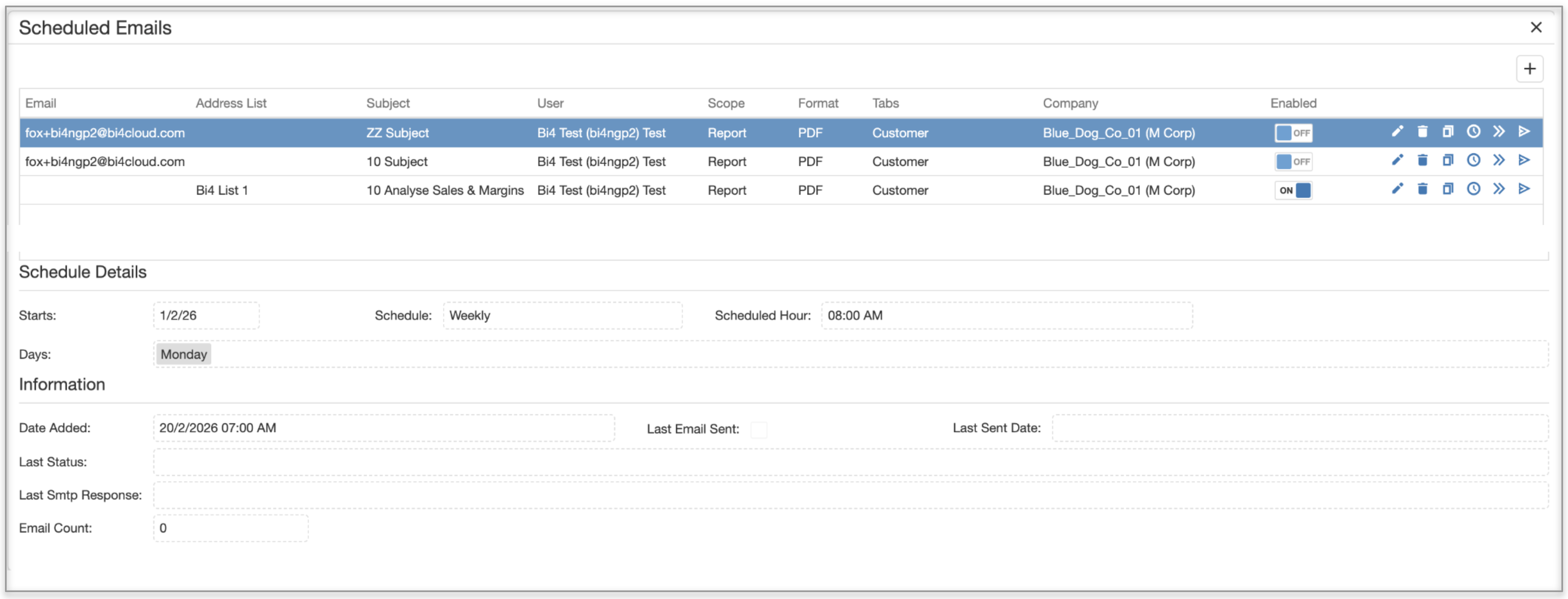Check the Last Email Sent checkbox
The image size is (1568, 599).
(x=758, y=430)
